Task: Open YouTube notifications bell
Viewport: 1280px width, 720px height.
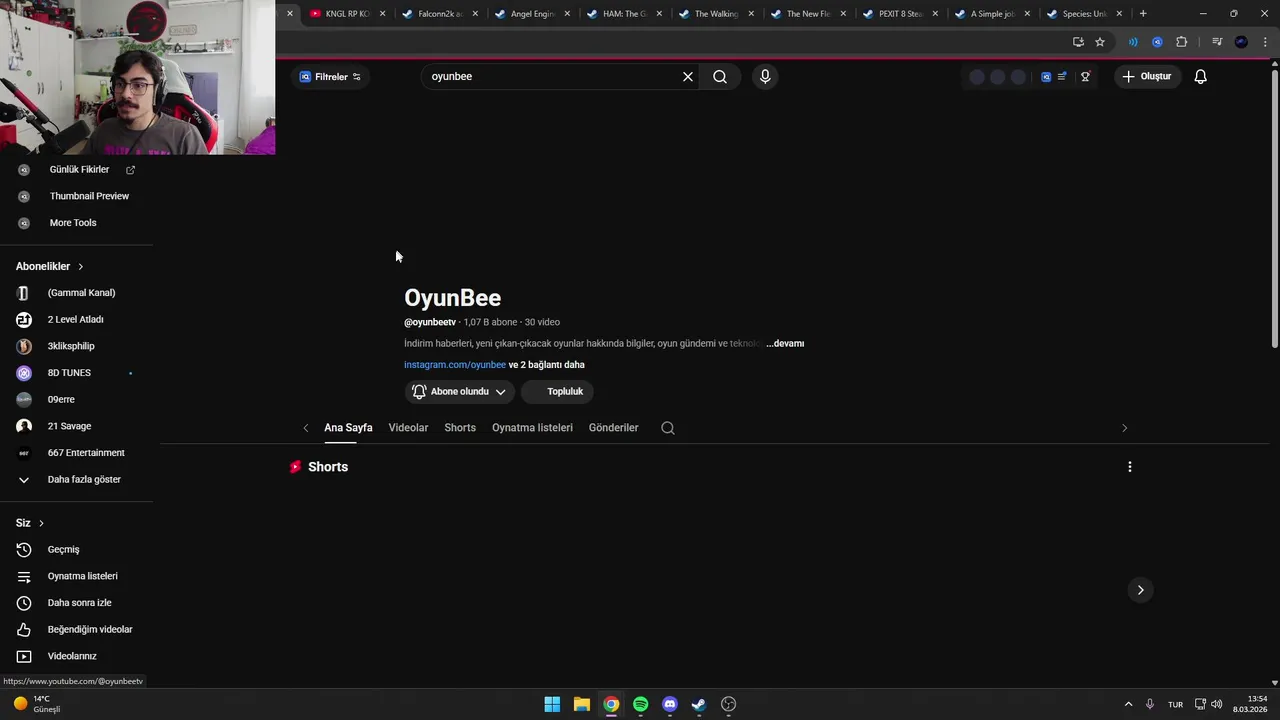Action: (x=1201, y=77)
